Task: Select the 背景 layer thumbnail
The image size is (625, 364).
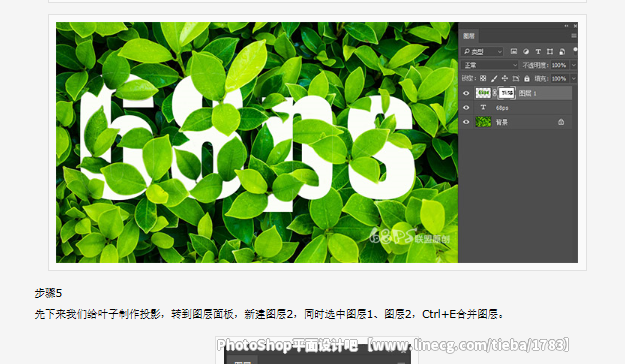Action: (x=483, y=122)
